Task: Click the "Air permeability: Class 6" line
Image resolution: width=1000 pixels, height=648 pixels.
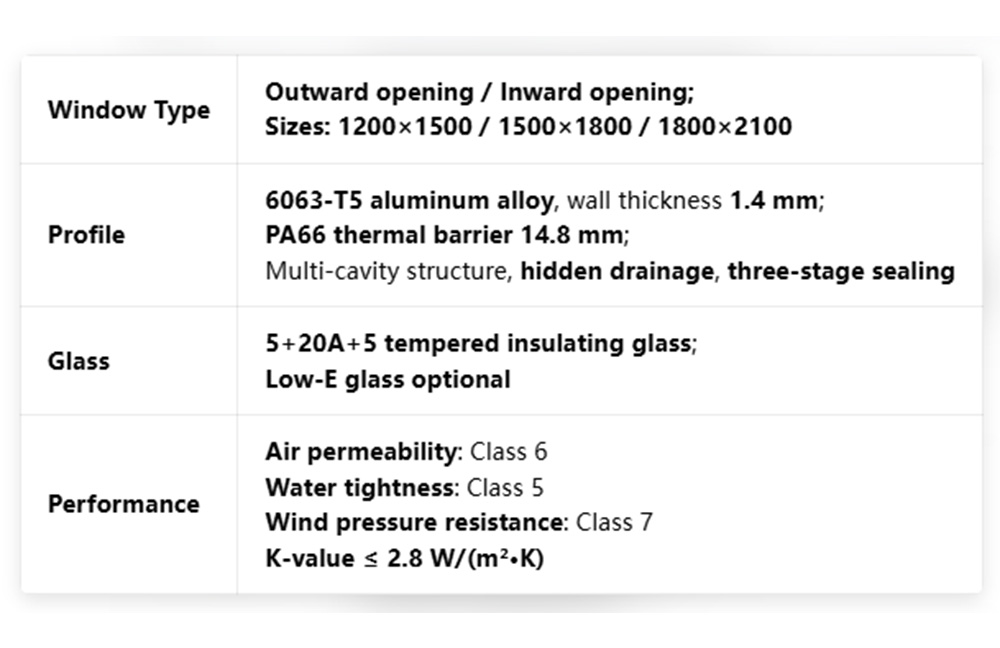Action: (x=406, y=451)
